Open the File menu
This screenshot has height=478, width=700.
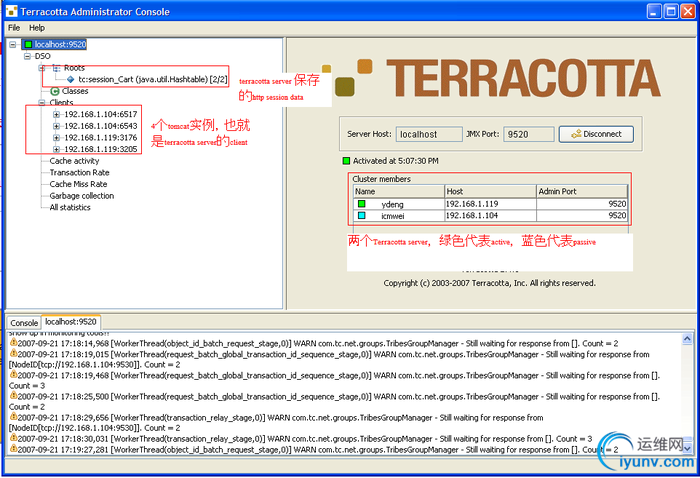pos(14,28)
